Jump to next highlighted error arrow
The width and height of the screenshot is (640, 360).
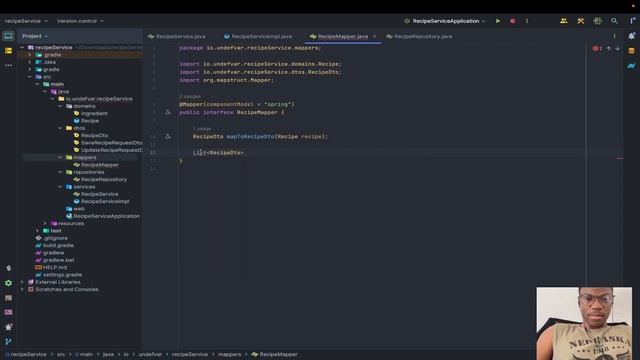618,48
